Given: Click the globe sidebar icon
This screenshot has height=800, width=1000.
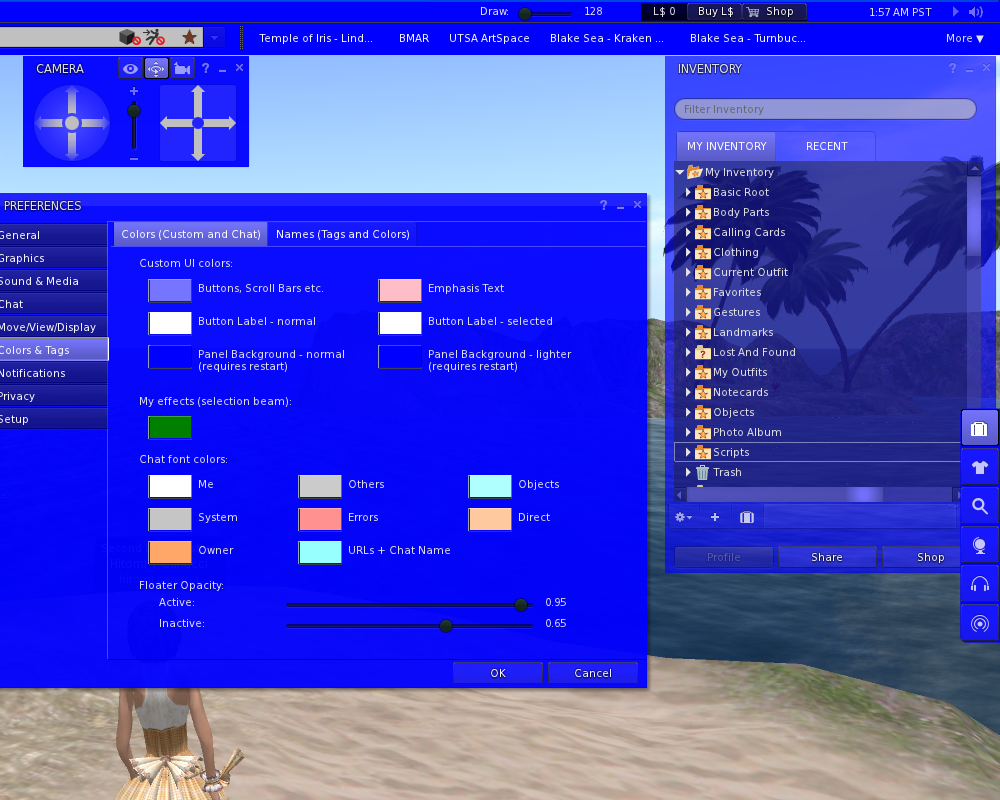Looking at the screenshot, I should [979, 545].
